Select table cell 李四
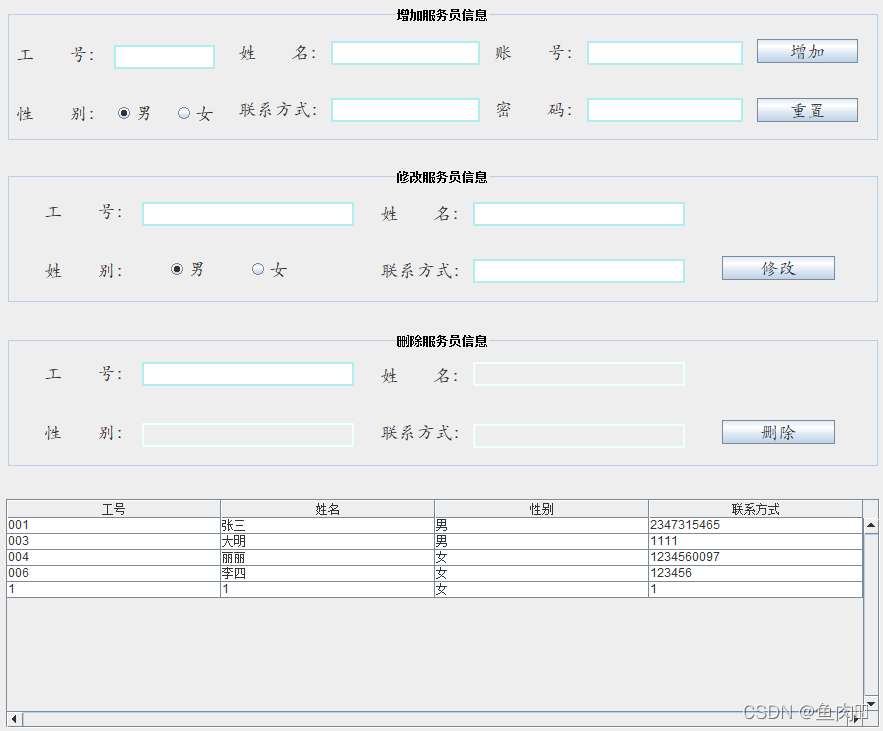883x731 pixels. (327, 573)
